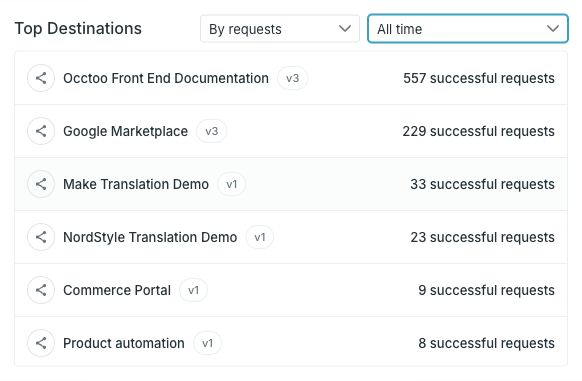Click v3 version badge on Google Marketplace
582x381 pixels.
[x=212, y=131]
